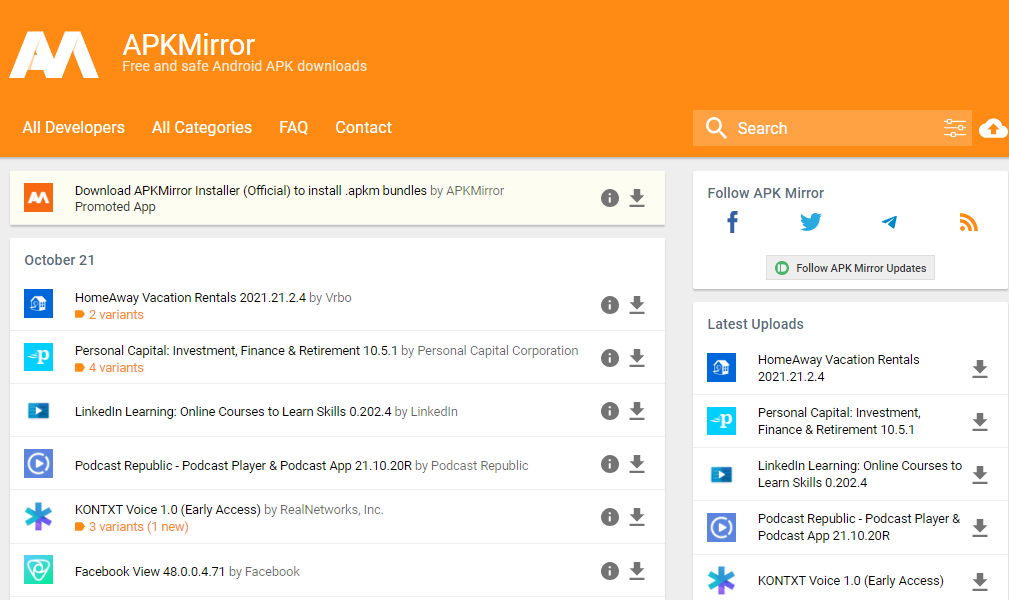View HomeAway 2 variants link

116,315
